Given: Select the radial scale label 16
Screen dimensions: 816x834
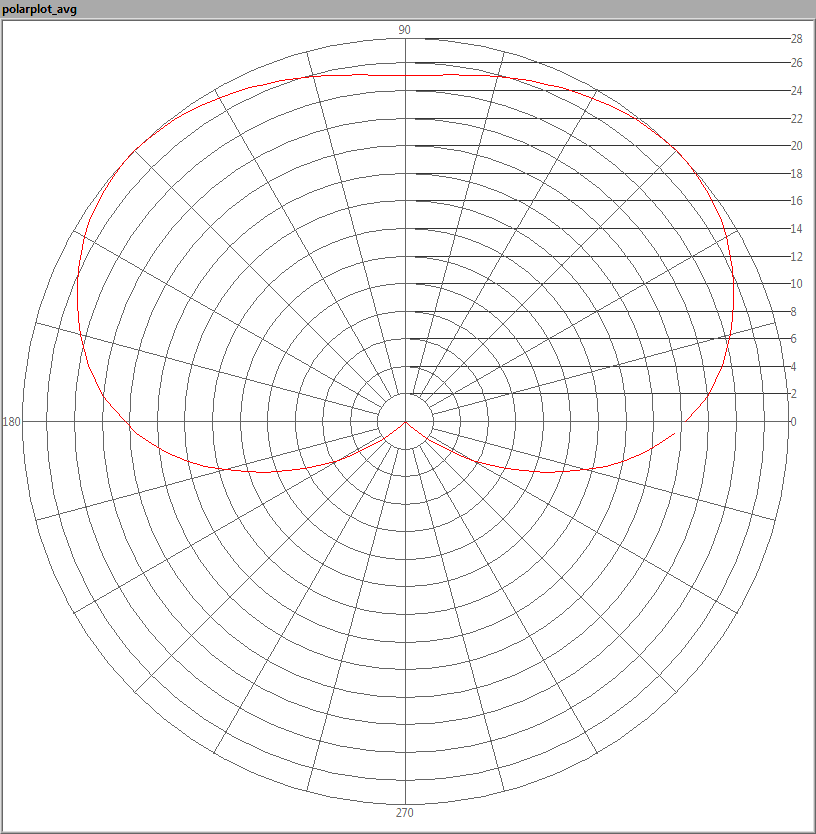Looking at the screenshot, I should [x=797, y=201].
